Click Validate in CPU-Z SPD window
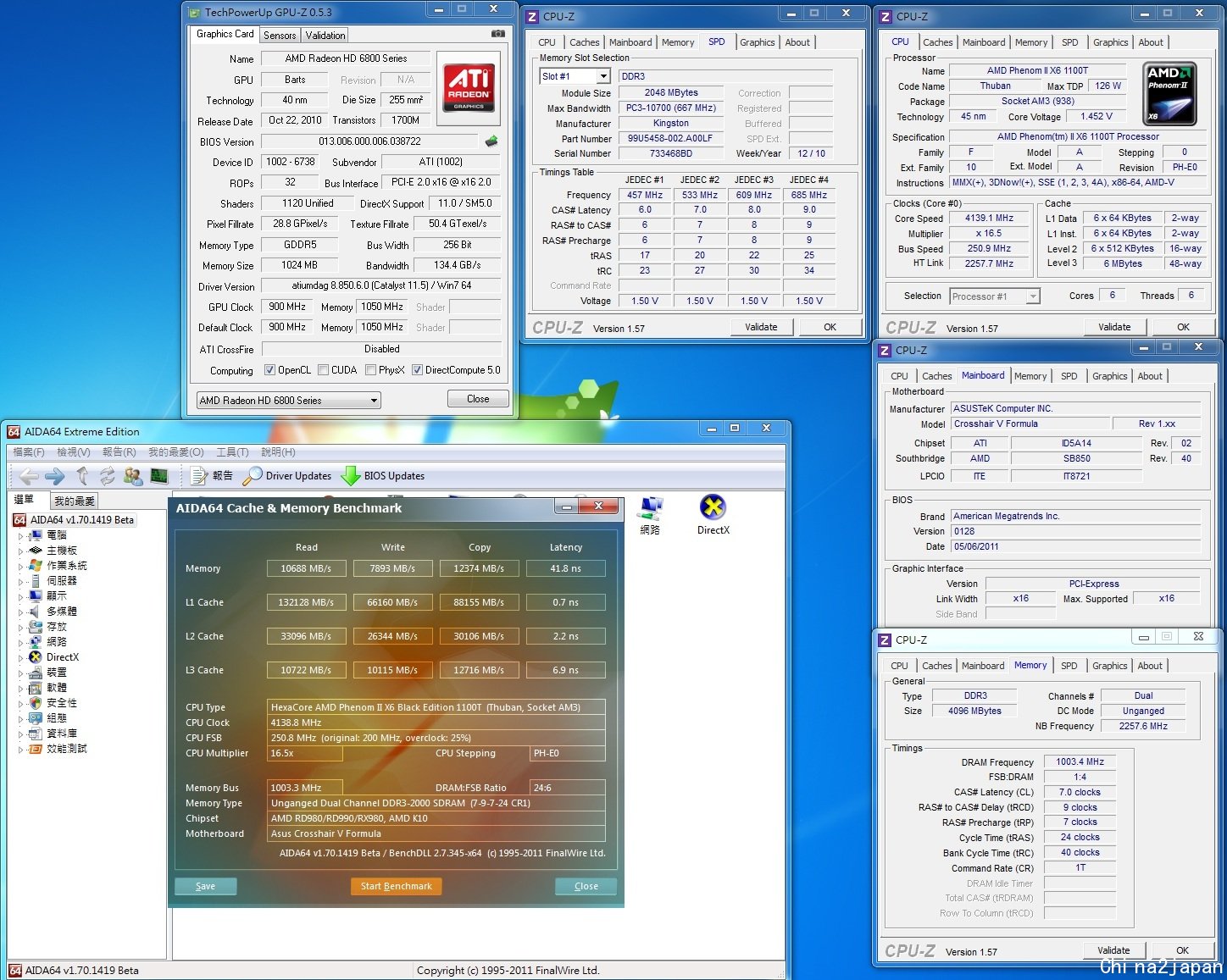This screenshot has height=980, width=1227. (x=761, y=327)
